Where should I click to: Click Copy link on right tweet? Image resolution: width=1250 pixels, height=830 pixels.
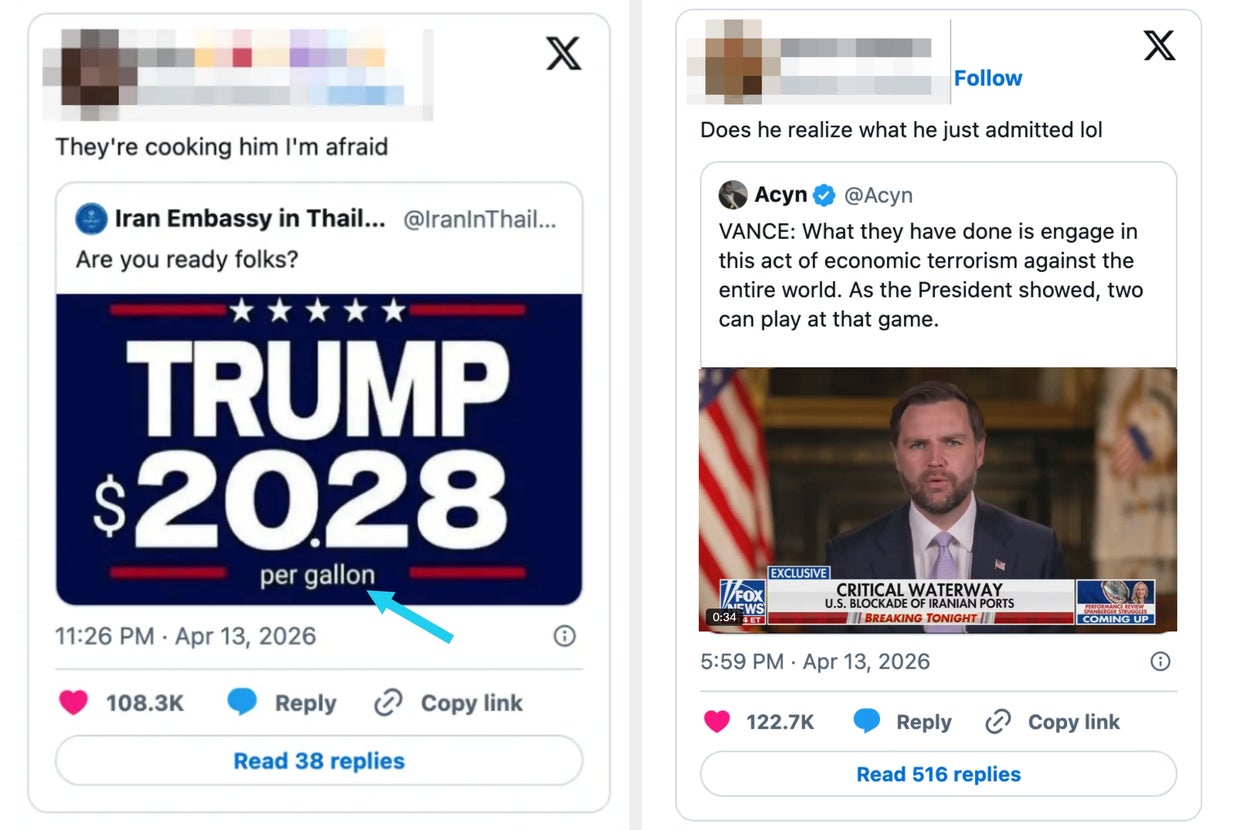[x=1073, y=722]
